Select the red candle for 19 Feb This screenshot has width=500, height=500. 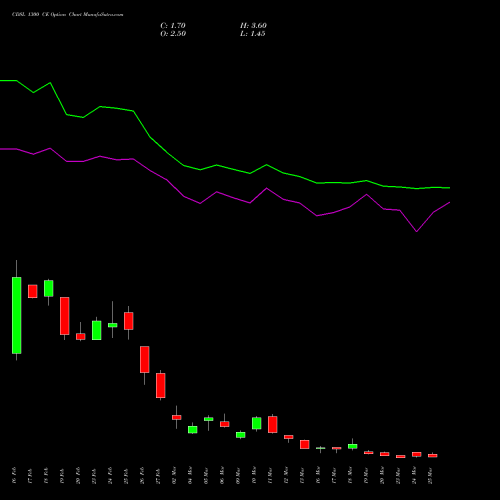[65, 316]
